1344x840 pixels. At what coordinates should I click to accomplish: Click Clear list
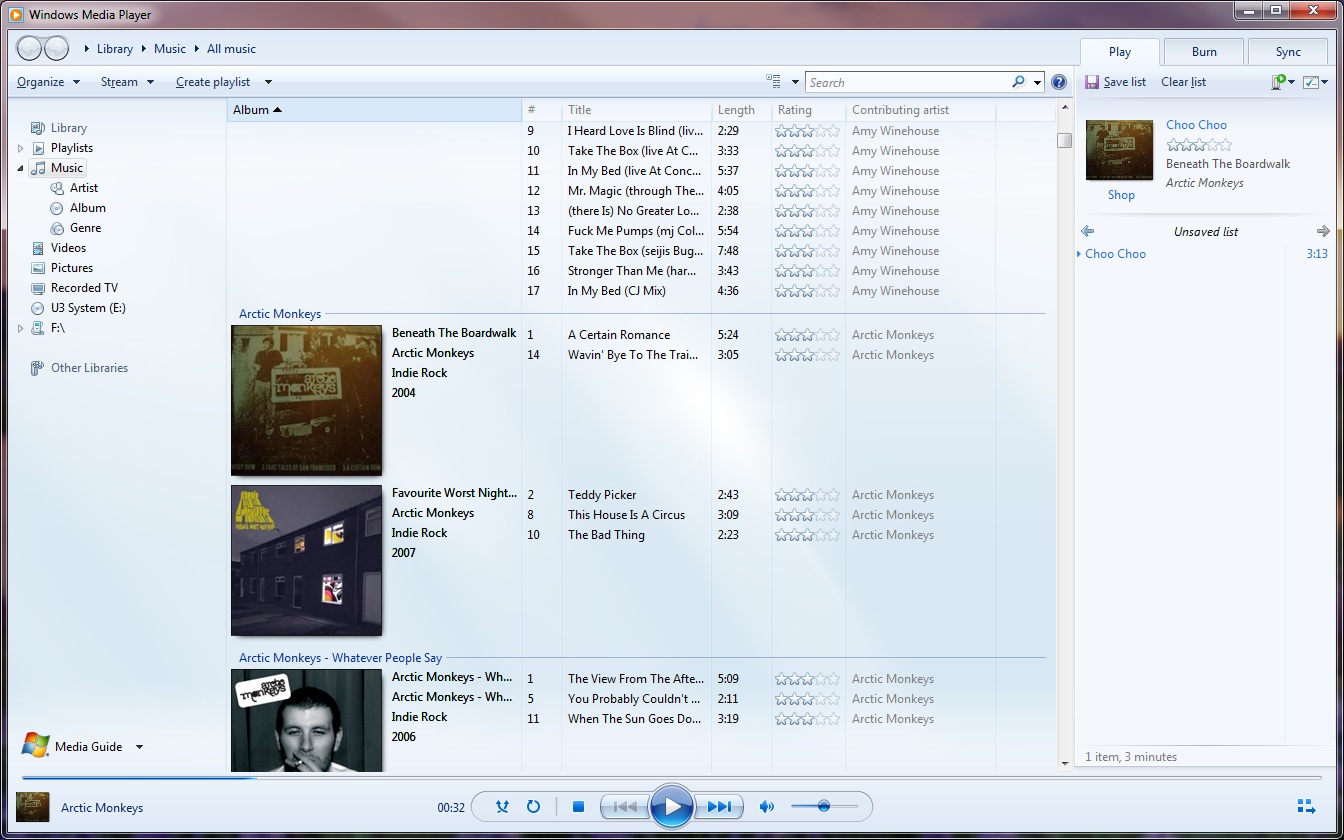coord(1183,82)
